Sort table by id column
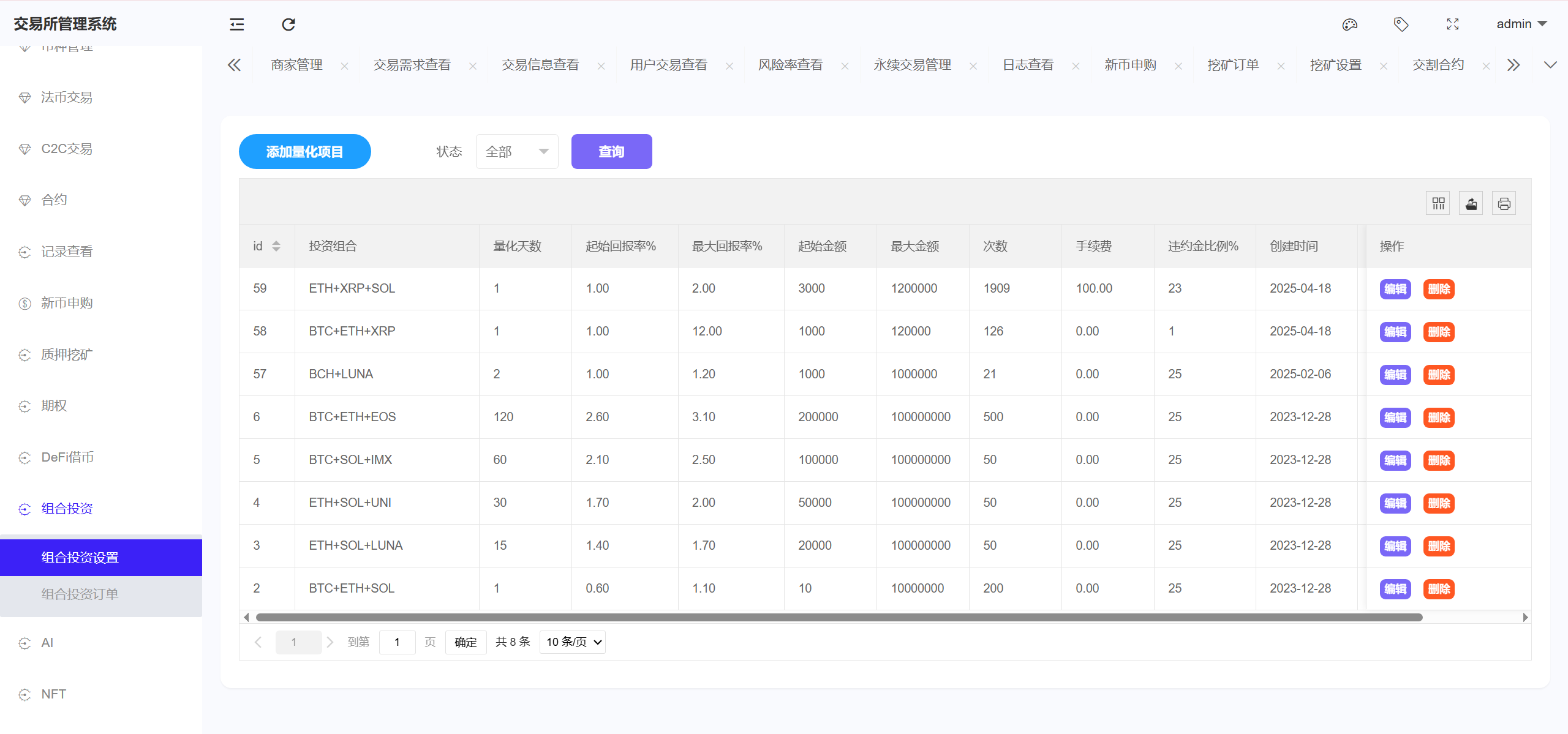 (276, 246)
